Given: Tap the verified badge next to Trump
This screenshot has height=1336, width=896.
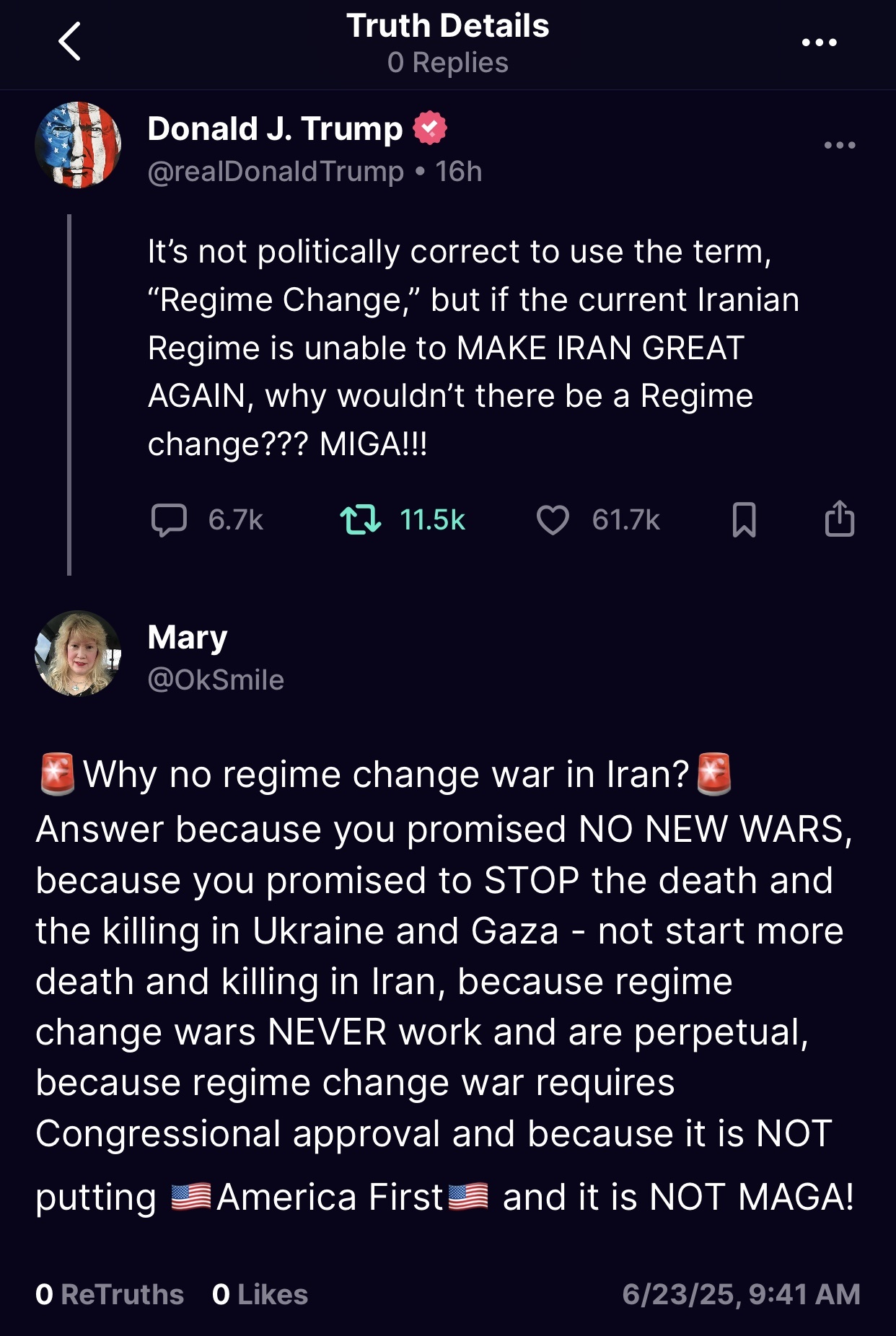Looking at the screenshot, I should pyautogui.click(x=430, y=128).
